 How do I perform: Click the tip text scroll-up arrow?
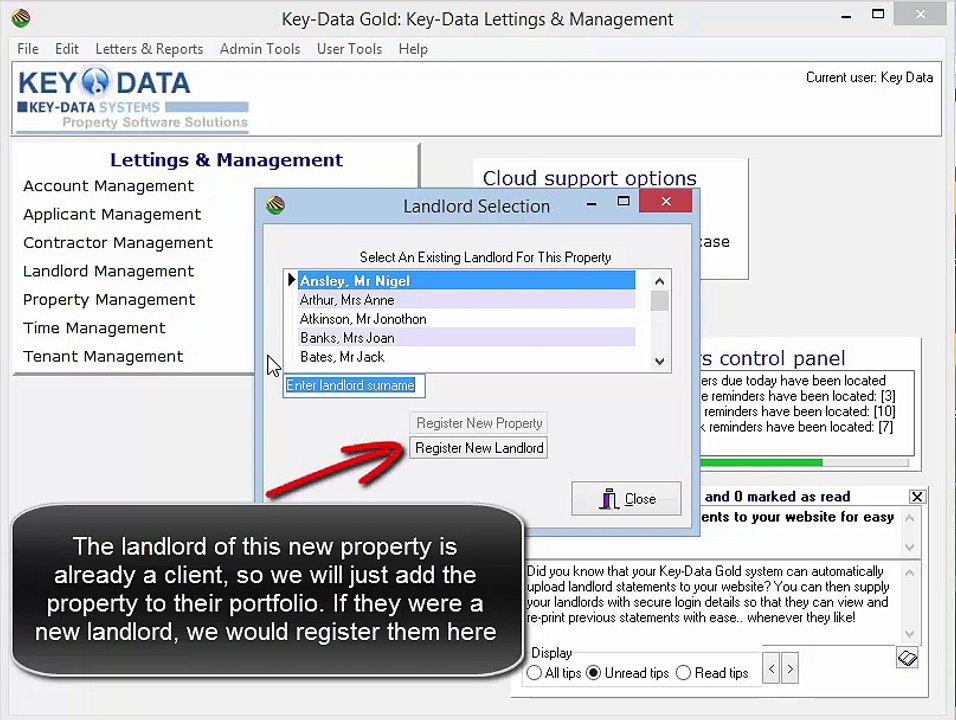pyautogui.click(x=910, y=572)
